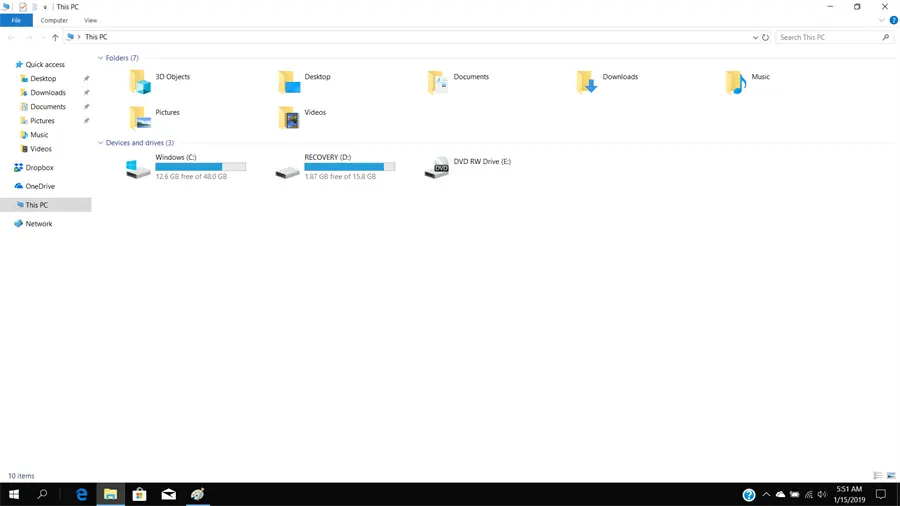
Task: Open Microsoft Edge from the taskbar
Action: tap(82, 494)
